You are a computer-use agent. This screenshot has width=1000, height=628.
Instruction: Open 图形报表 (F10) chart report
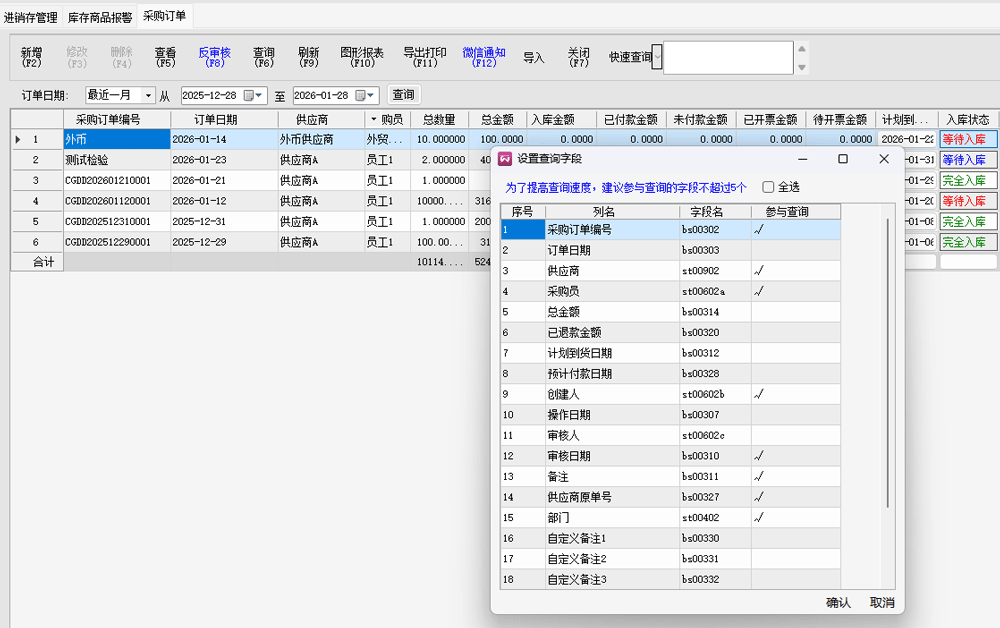click(x=361, y=57)
